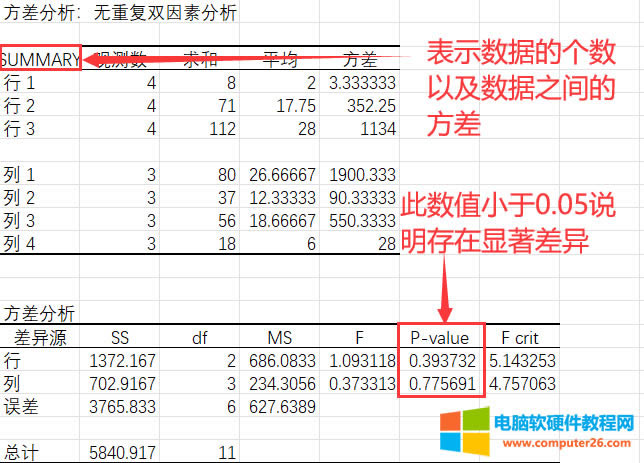The image size is (644, 463).
Task: Select the 误差 row label
Action: point(21,407)
